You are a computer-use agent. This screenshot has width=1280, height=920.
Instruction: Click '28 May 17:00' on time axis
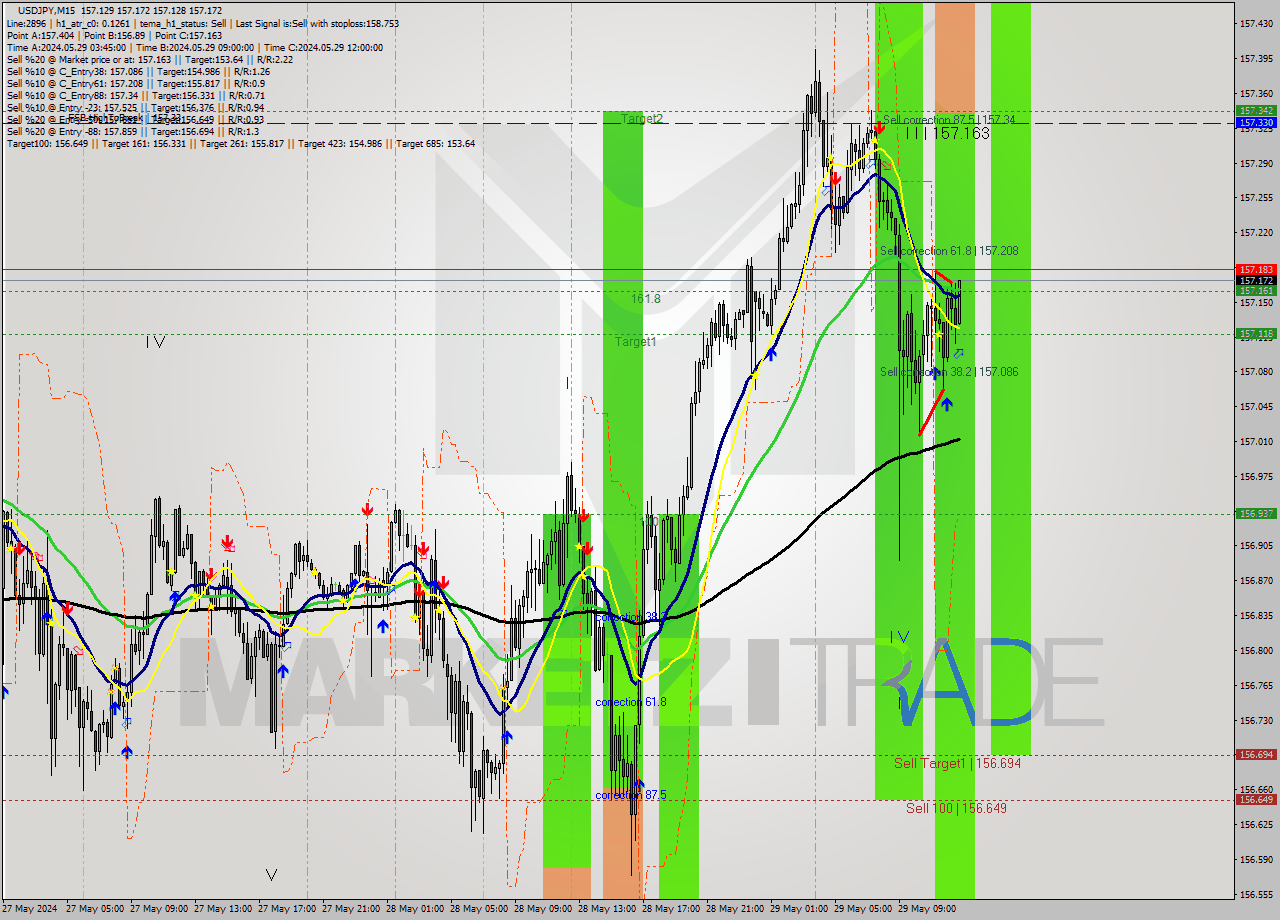click(x=671, y=909)
